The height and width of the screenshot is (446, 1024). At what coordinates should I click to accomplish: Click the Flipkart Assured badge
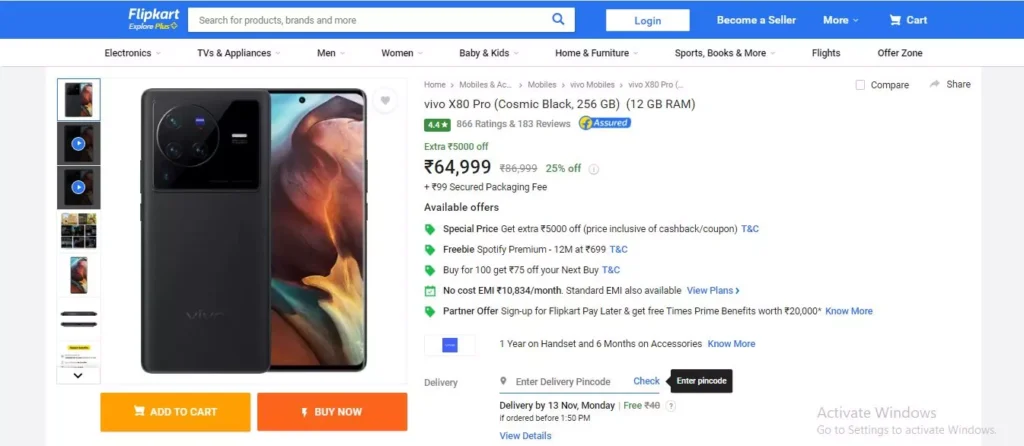click(x=605, y=123)
